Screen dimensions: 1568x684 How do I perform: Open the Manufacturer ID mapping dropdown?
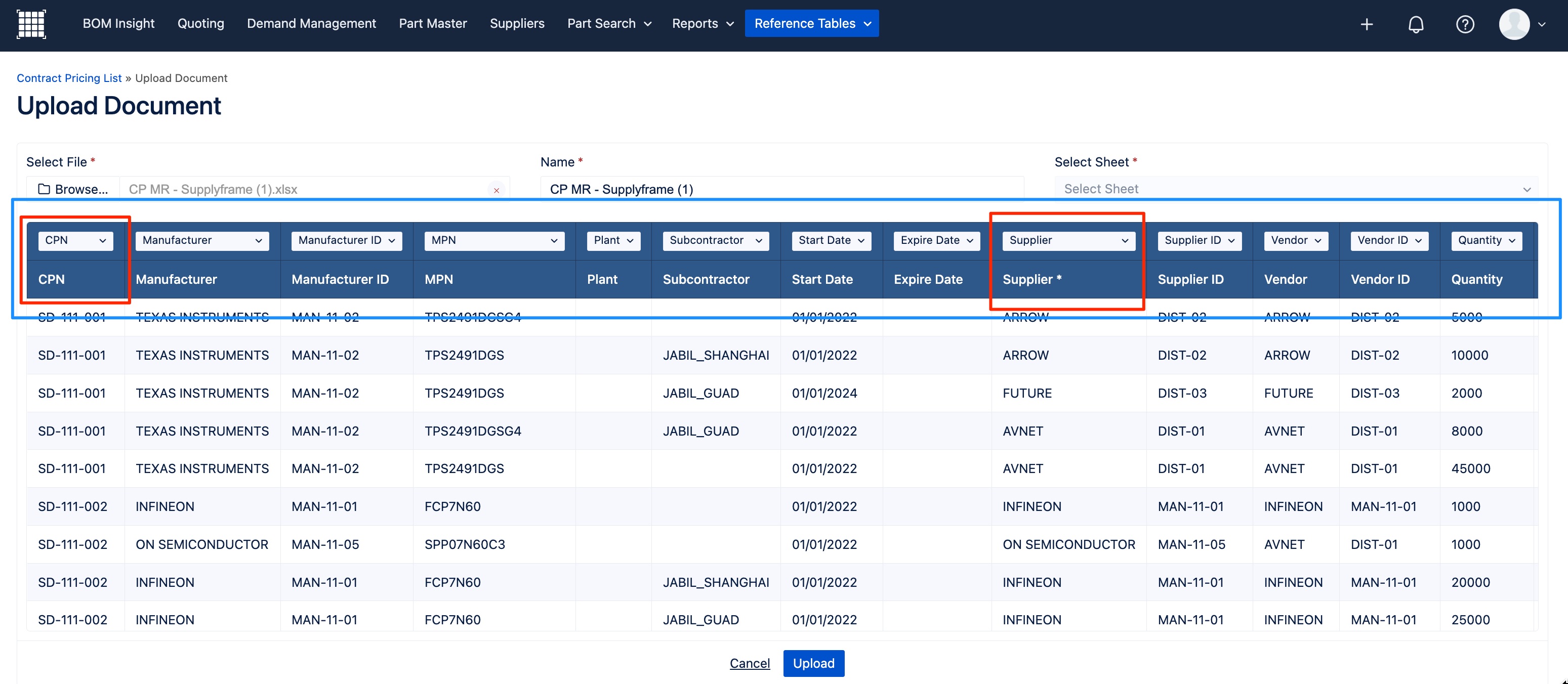coord(346,240)
